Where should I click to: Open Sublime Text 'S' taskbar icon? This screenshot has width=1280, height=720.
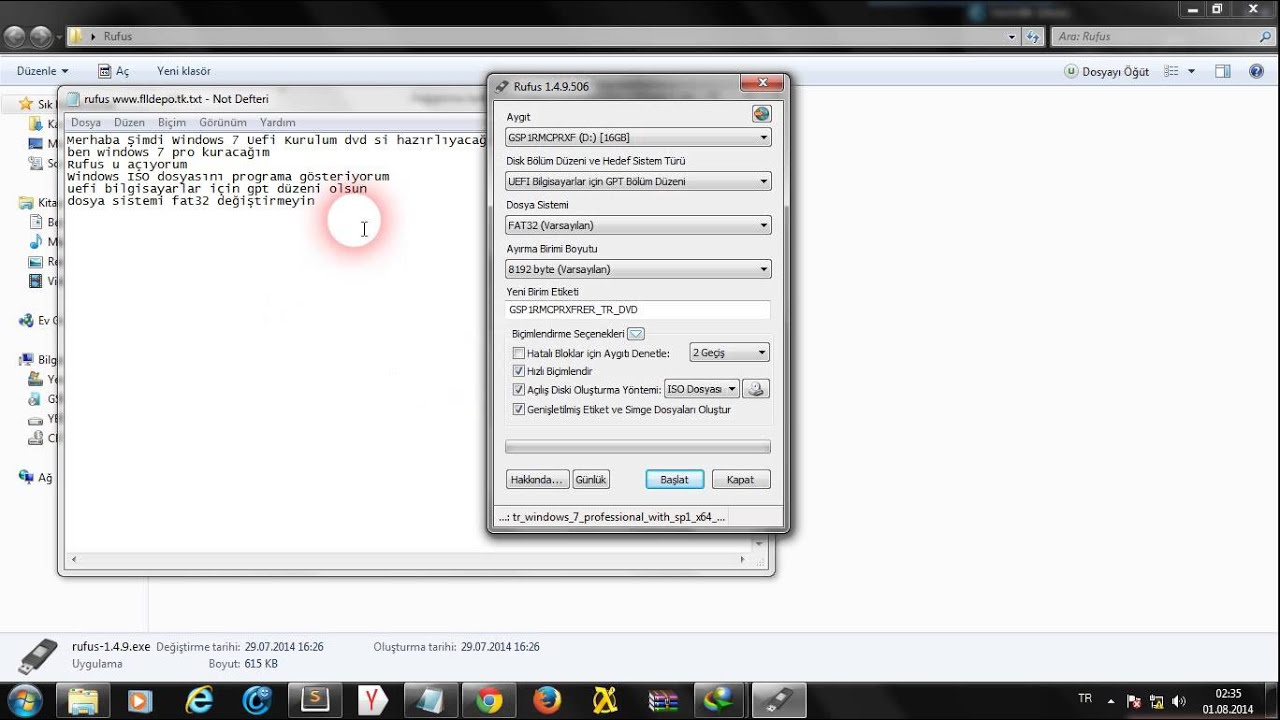pyautogui.click(x=314, y=700)
